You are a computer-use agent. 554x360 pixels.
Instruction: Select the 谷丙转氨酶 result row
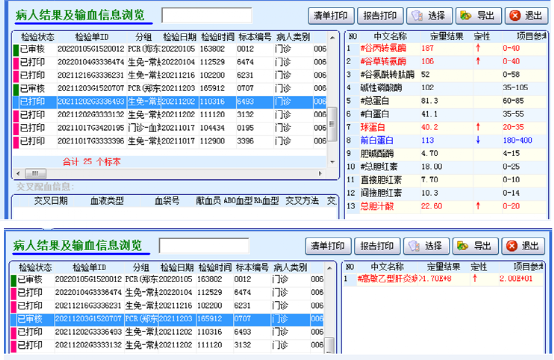(x=446, y=48)
